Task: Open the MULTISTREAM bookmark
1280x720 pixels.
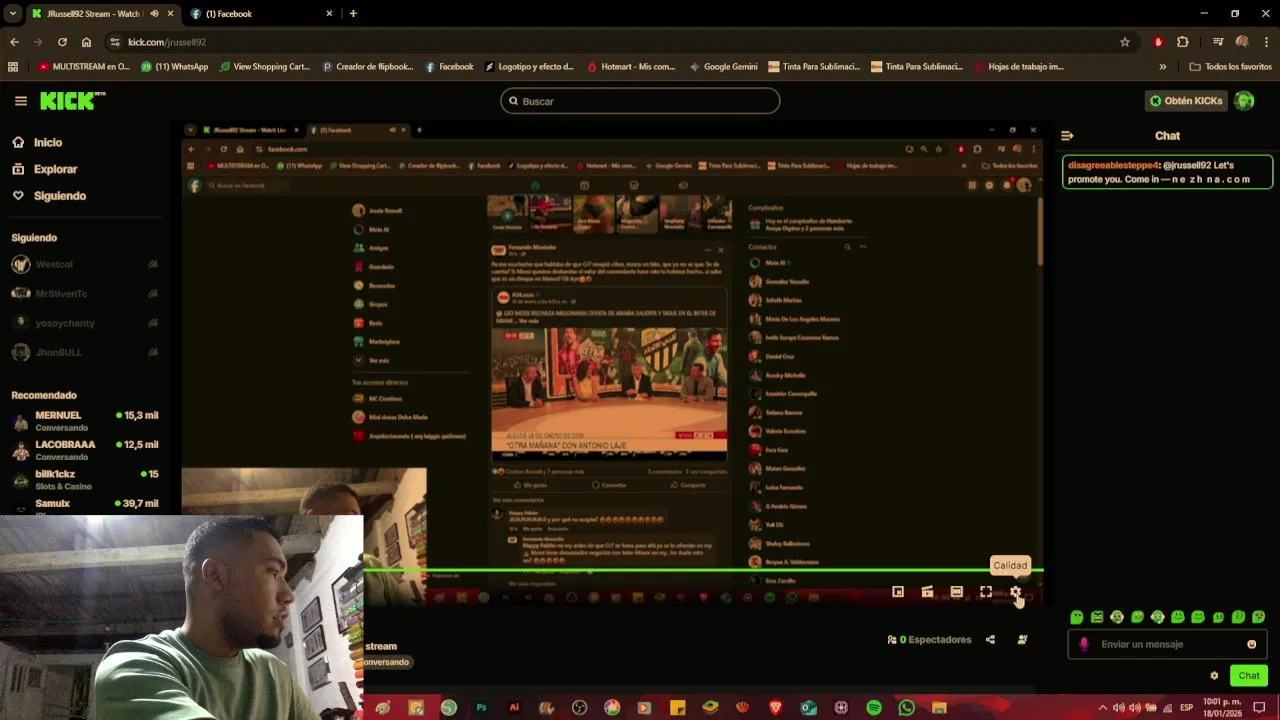Action: (84, 67)
